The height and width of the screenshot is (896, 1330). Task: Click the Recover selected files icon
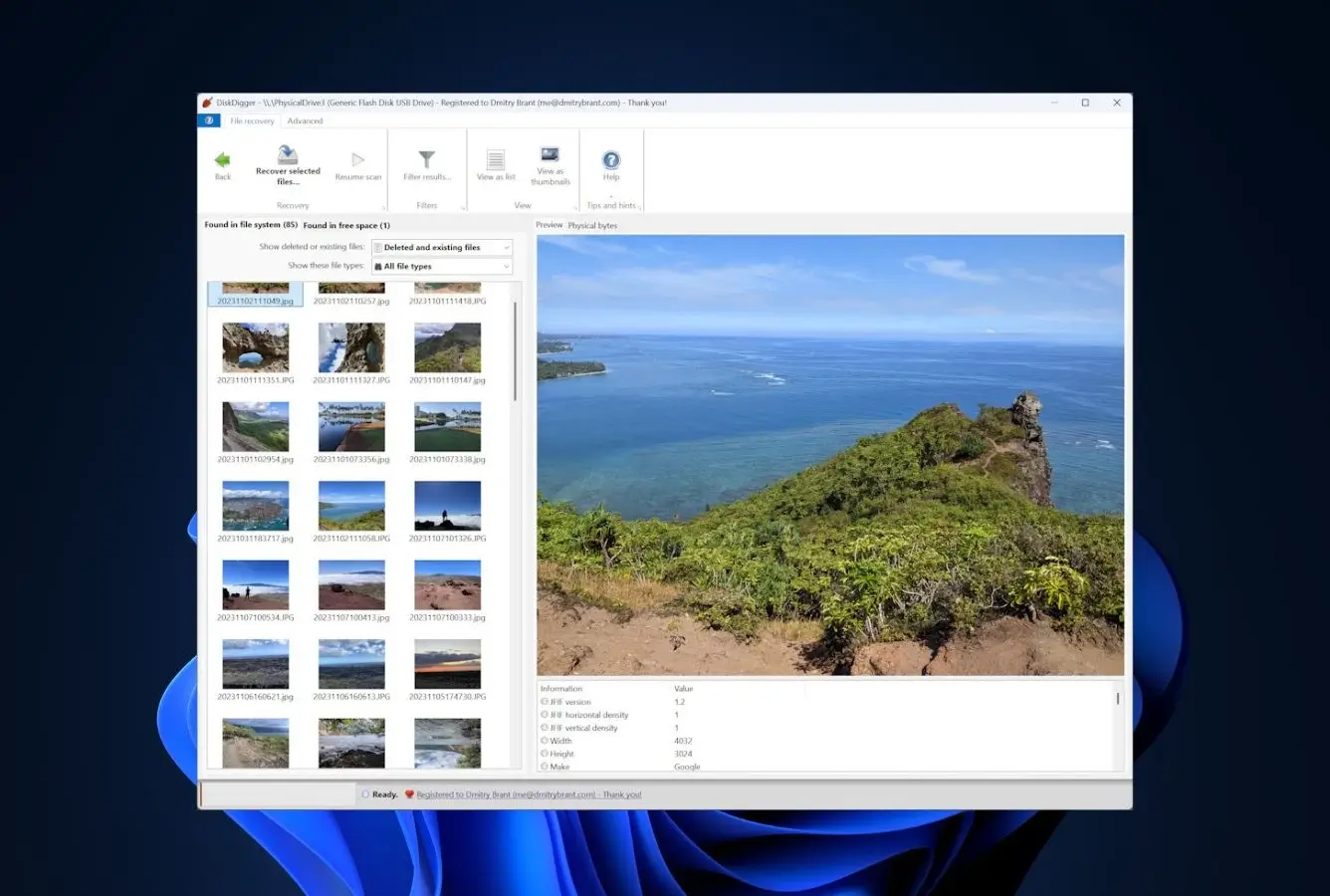pos(288,154)
